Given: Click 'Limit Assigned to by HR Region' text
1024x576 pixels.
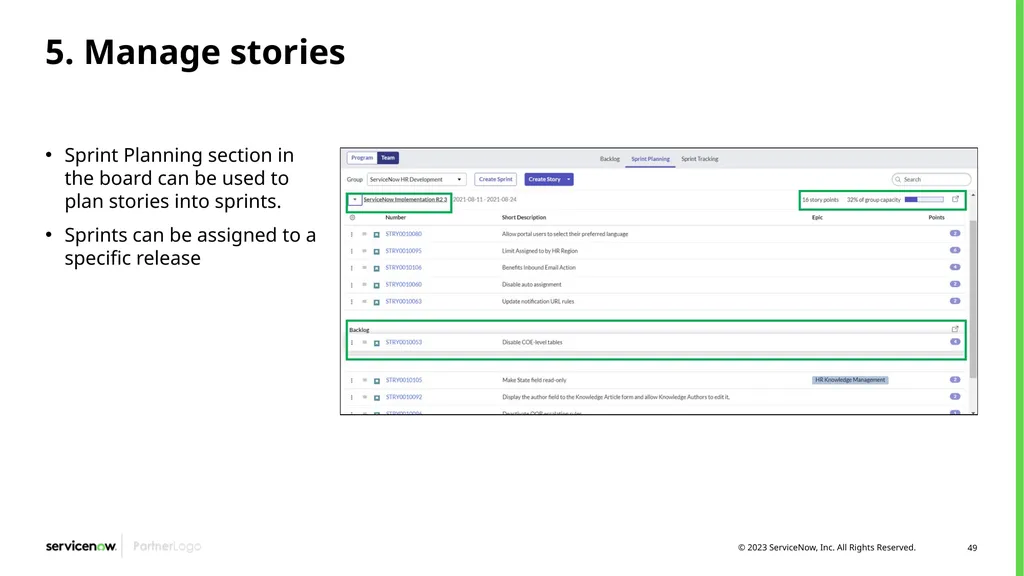Looking at the screenshot, I should point(539,251).
